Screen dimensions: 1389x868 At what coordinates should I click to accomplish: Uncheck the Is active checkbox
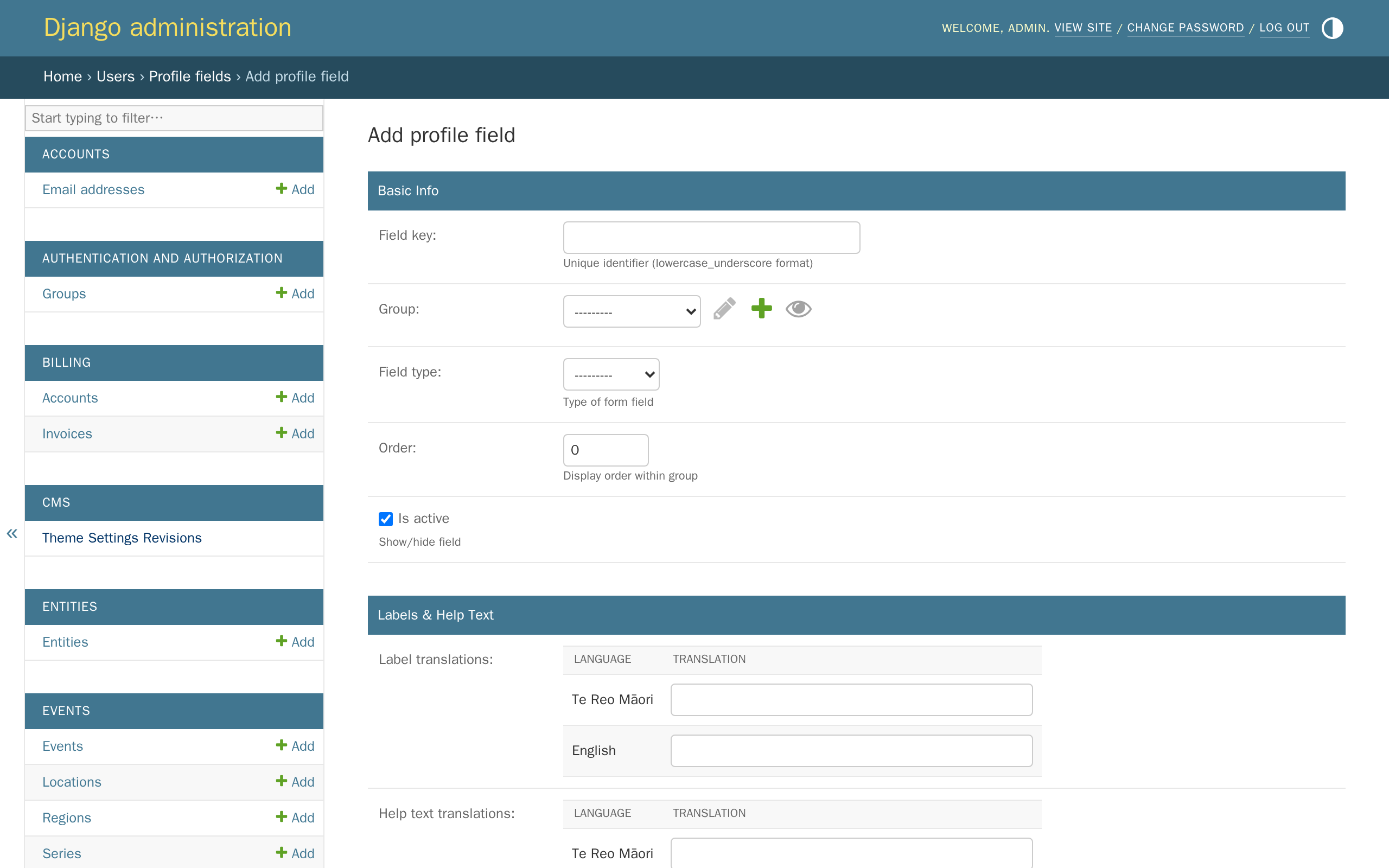(386, 519)
